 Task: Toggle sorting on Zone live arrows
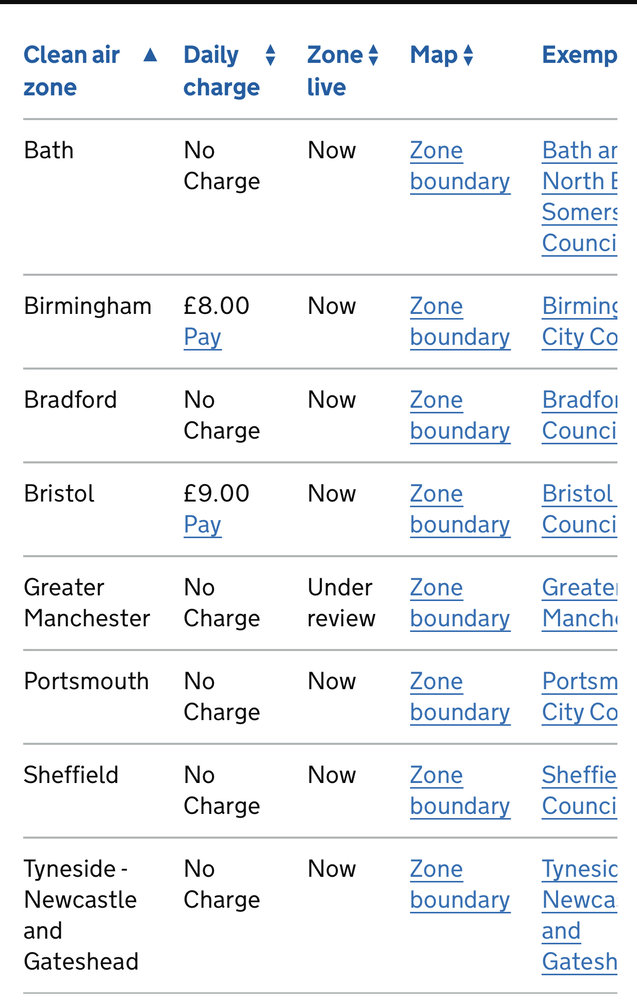tap(374, 55)
